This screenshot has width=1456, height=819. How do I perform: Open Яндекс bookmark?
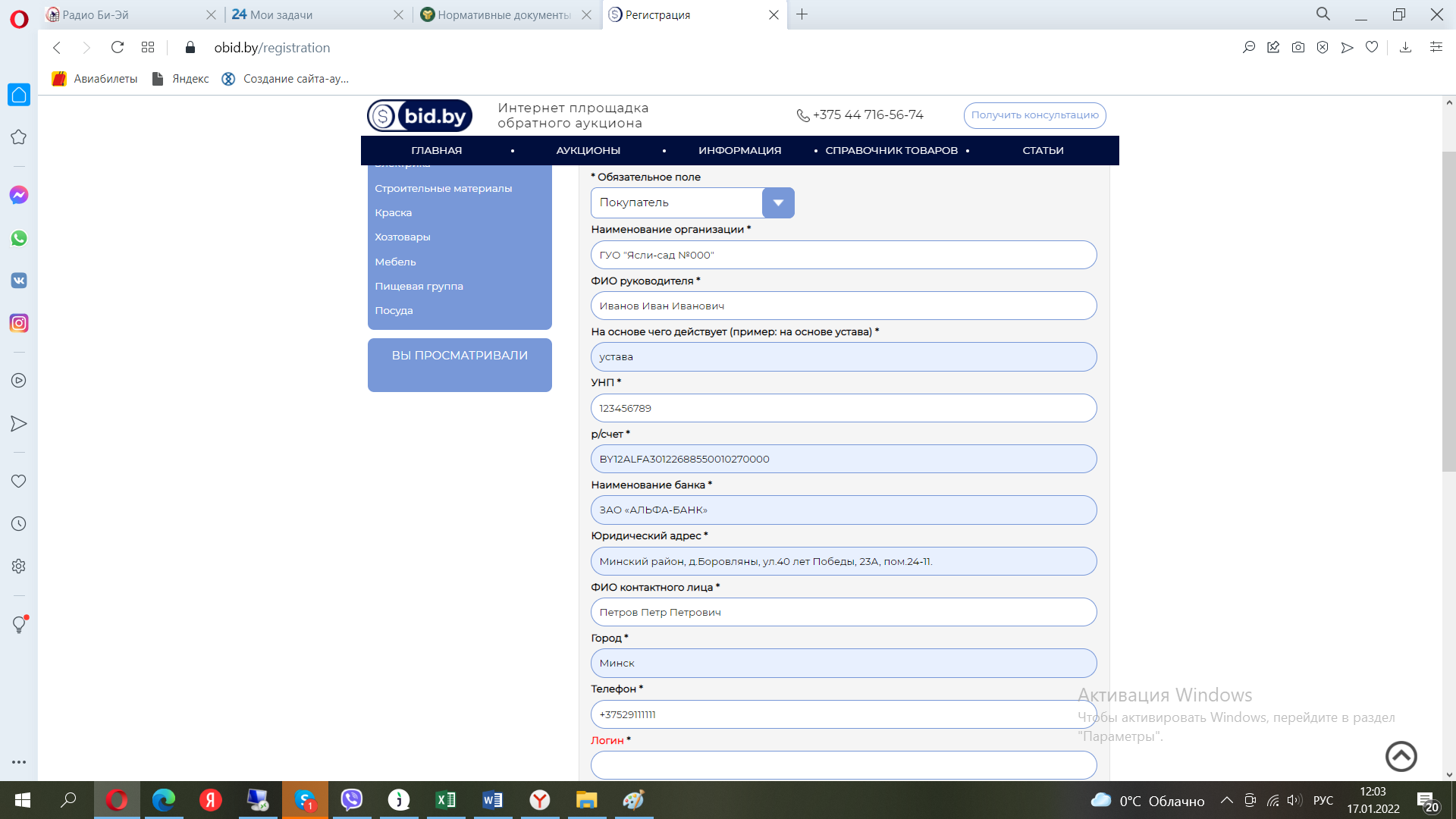[180, 79]
